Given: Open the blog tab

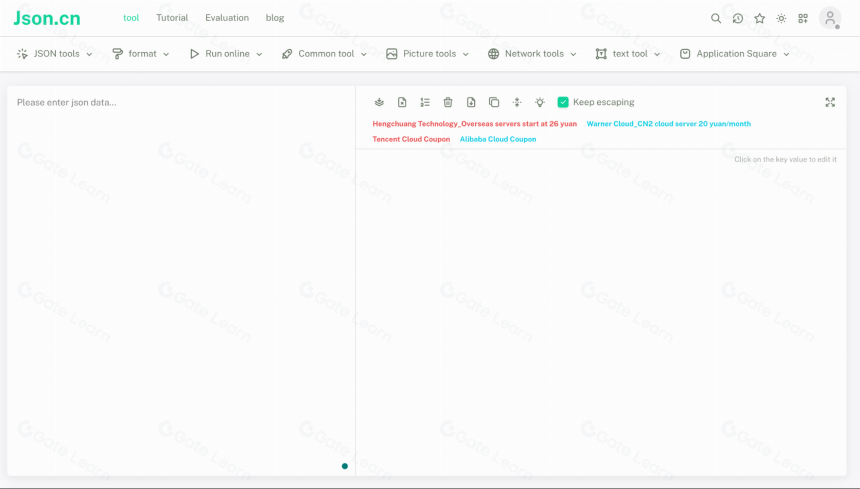Looking at the screenshot, I should pos(275,18).
